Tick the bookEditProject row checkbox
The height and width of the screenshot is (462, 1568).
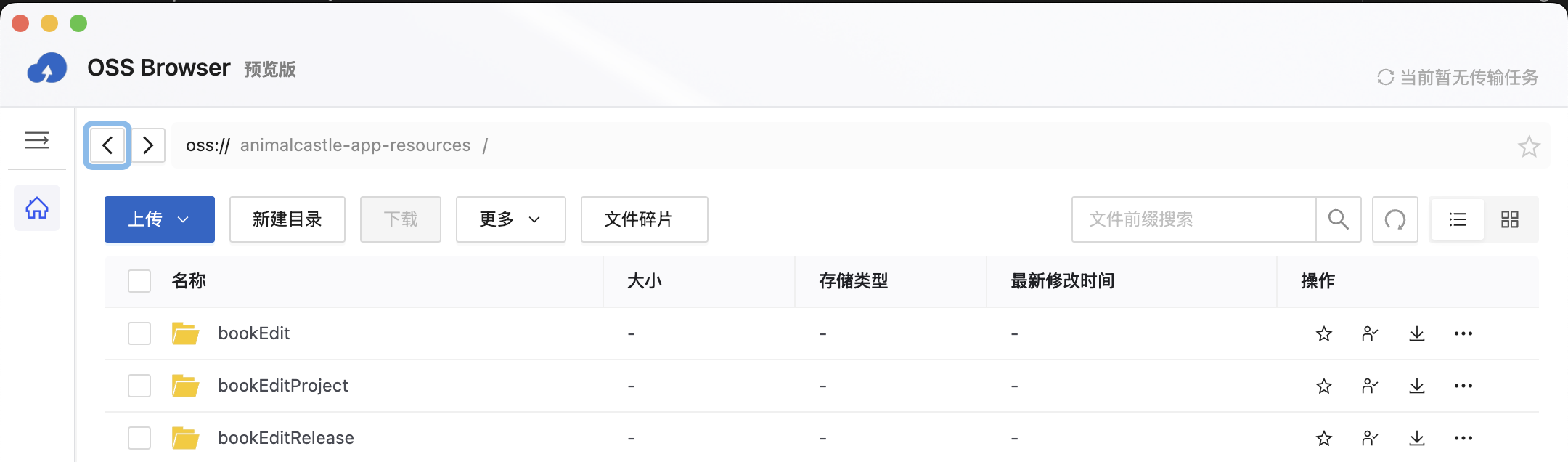[139, 386]
